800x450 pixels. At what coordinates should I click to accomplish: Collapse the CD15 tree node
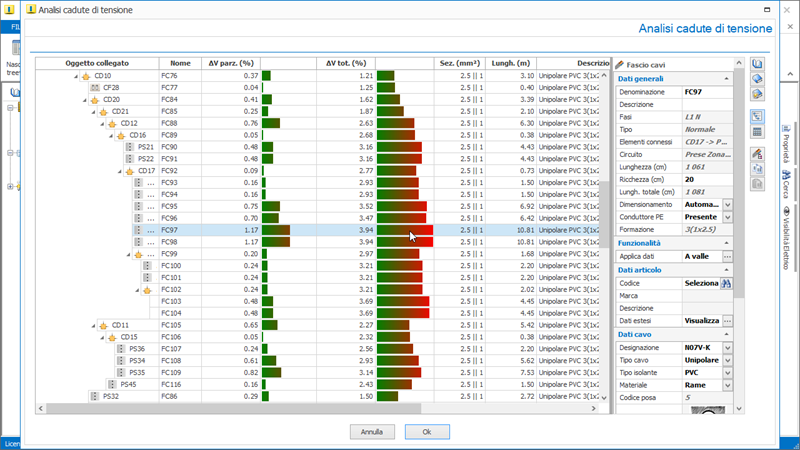102,337
